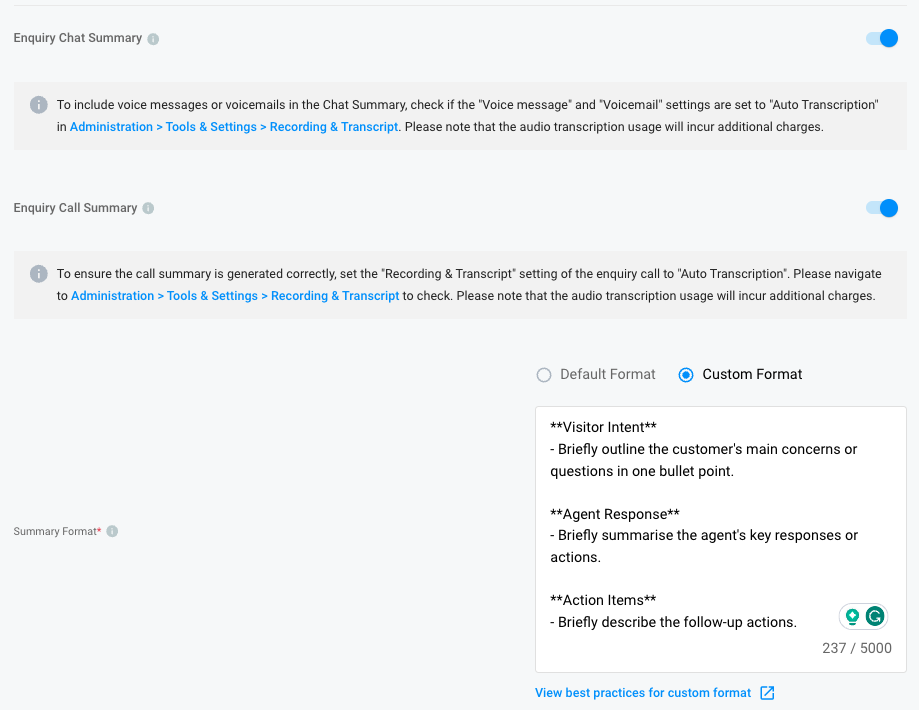This screenshot has height=710, width=919.
Task: Click inside the Summary Format text area
Action: tap(721, 539)
